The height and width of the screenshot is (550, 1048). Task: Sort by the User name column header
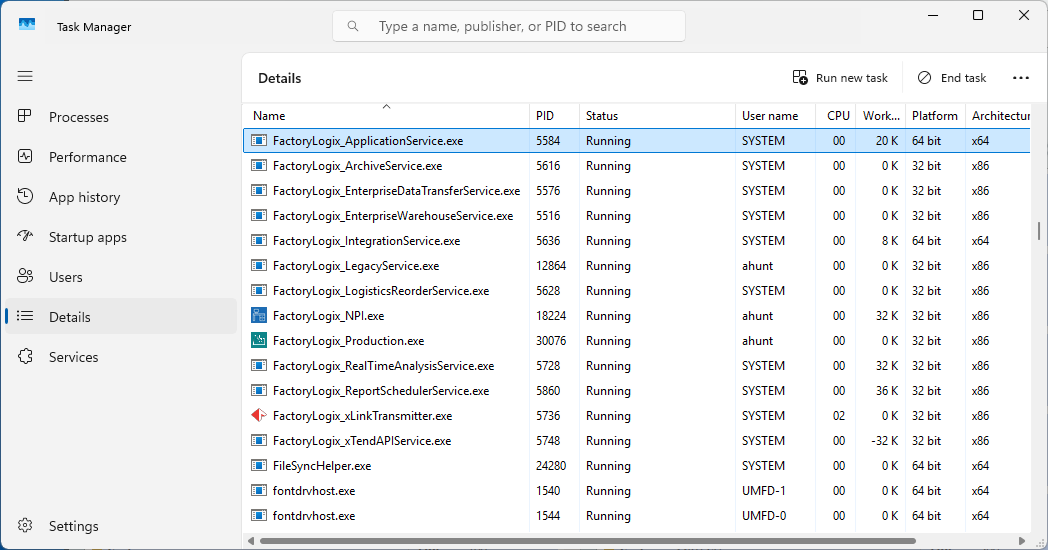(775, 115)
